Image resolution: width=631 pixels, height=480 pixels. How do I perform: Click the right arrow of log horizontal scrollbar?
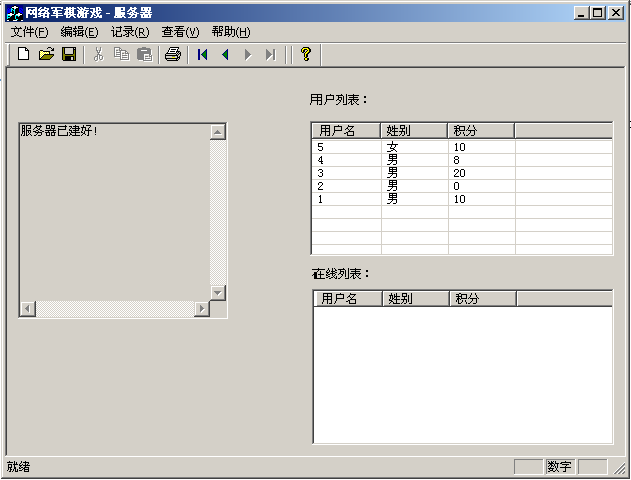click(x=202, y=309)
